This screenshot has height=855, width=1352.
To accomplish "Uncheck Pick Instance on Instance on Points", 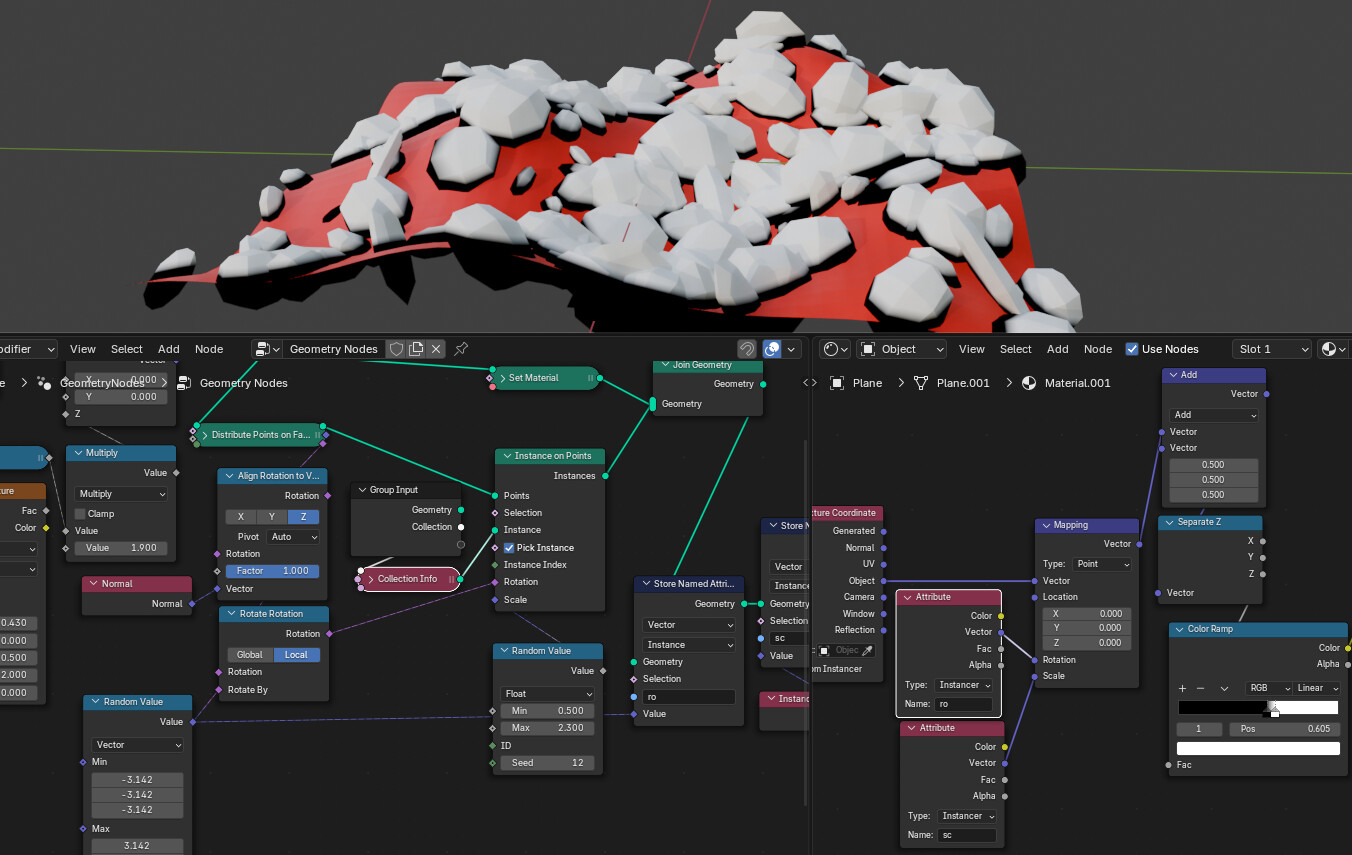I will [509, 548].
